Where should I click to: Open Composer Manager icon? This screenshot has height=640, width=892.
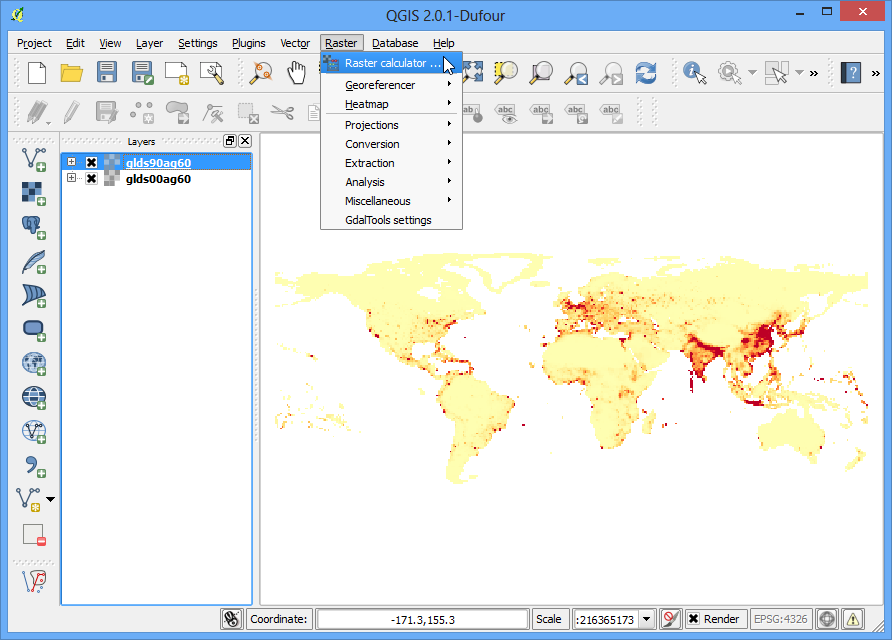[212, 73]
